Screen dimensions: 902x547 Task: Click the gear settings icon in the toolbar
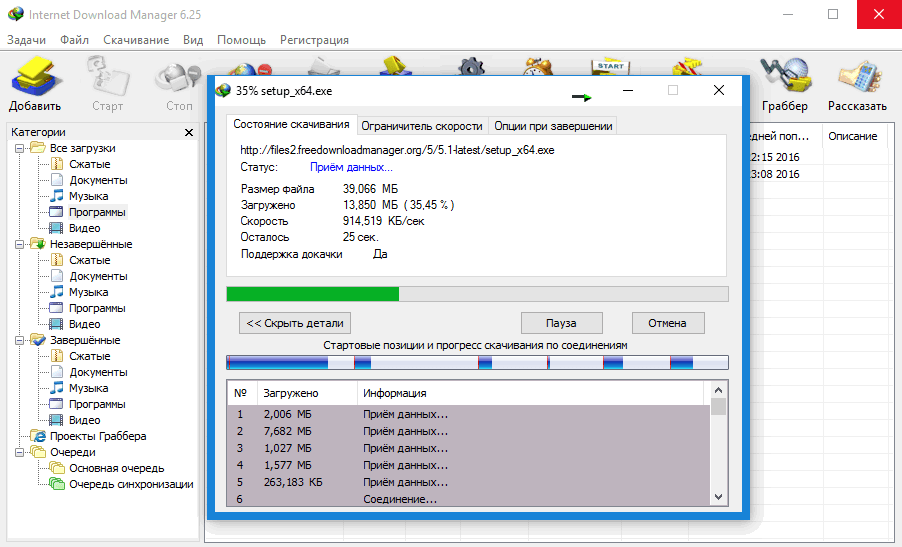click(471, 66)
